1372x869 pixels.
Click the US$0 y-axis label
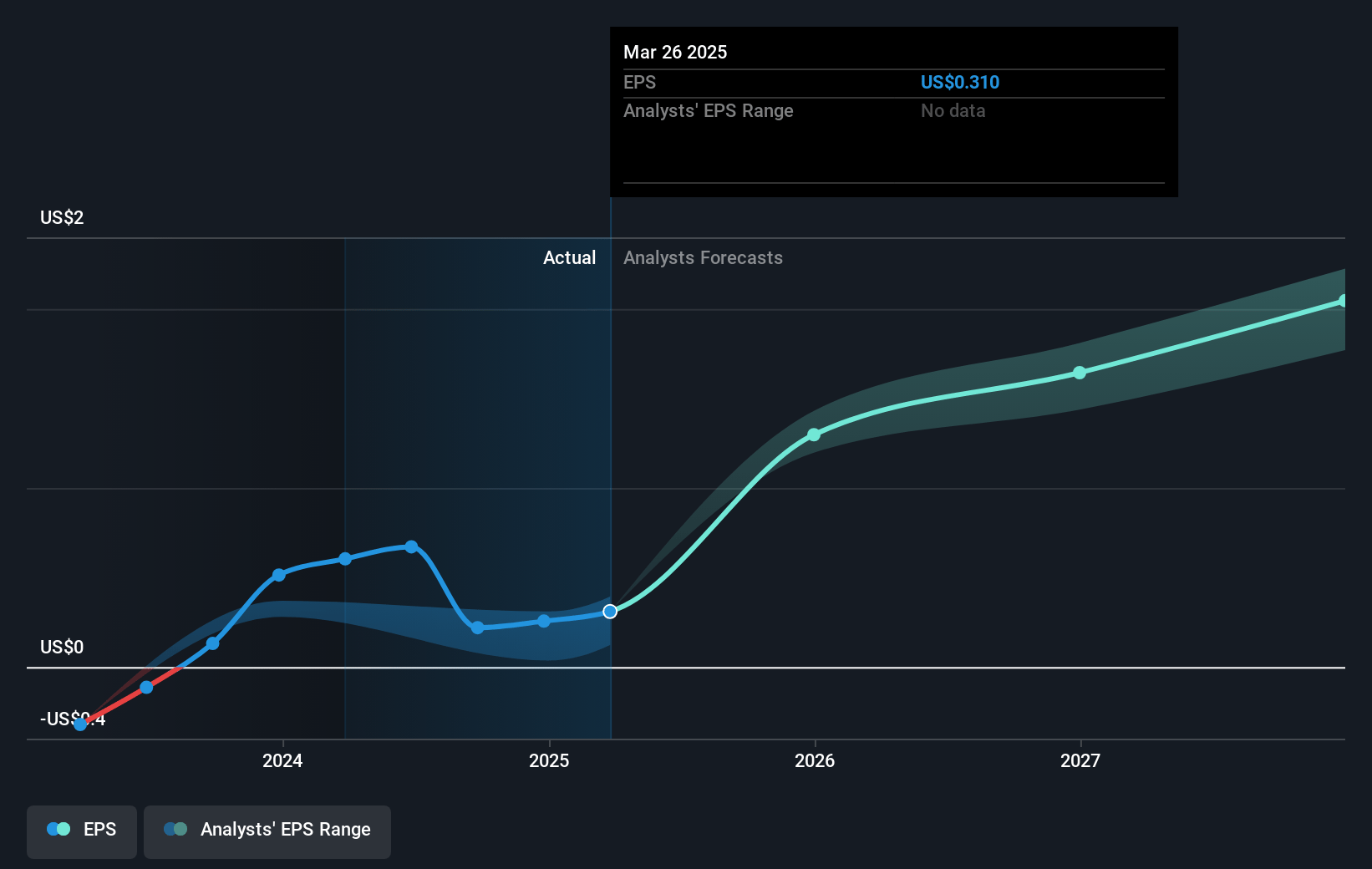pyautogui.click(x=62, y=647)
